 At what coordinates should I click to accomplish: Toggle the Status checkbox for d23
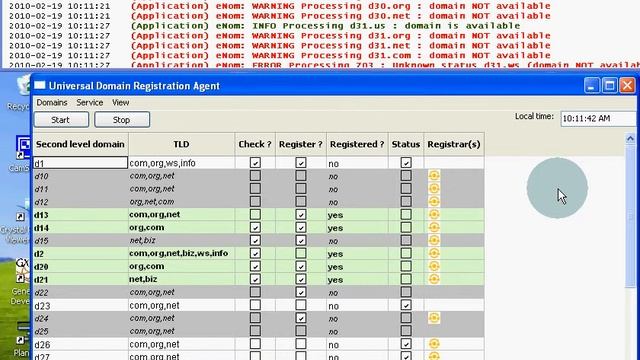[406, 305]
